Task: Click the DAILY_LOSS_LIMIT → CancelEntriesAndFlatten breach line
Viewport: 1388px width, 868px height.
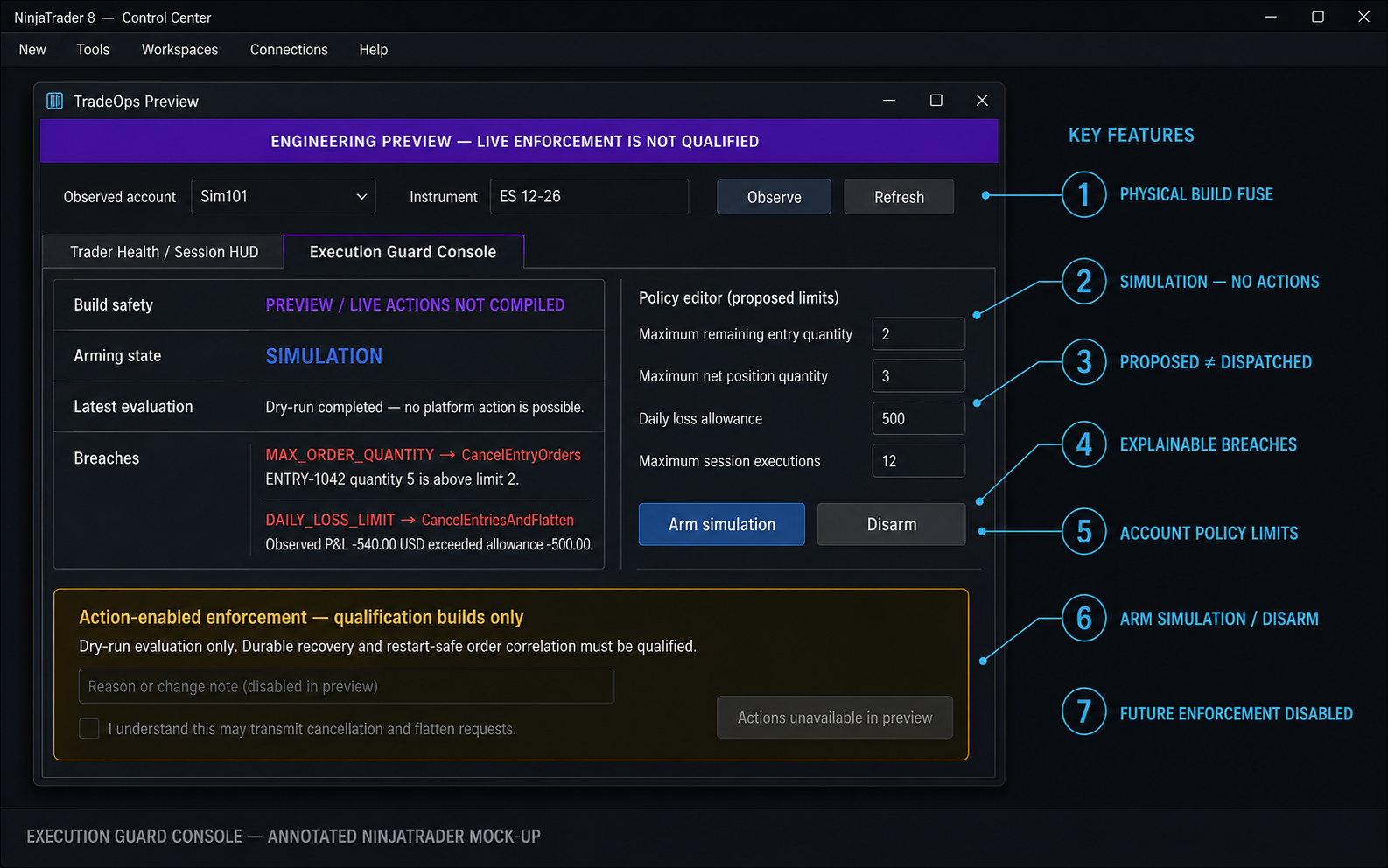Action: (420, 520)
